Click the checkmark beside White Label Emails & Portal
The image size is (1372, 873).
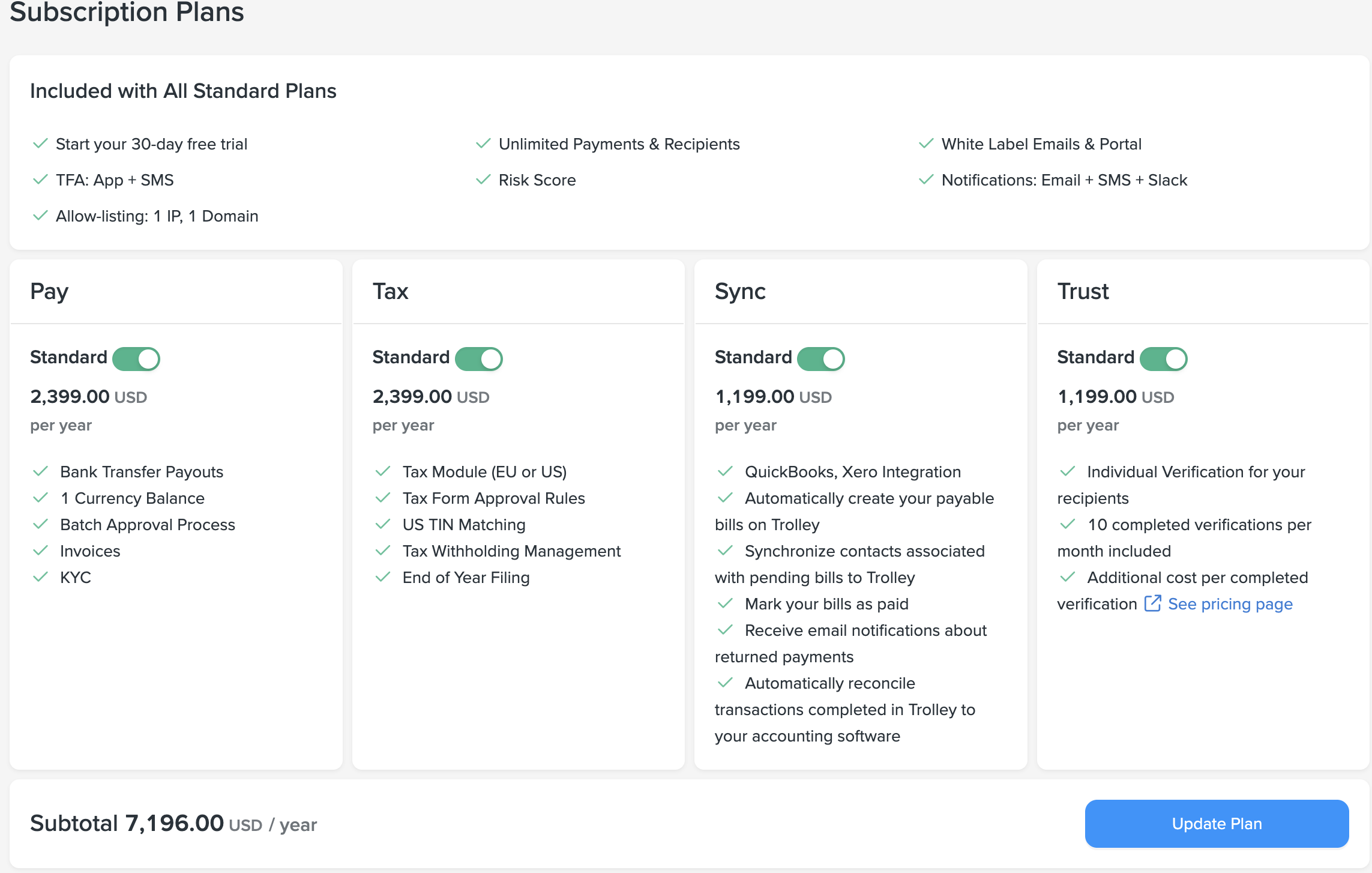coord(926,143)
